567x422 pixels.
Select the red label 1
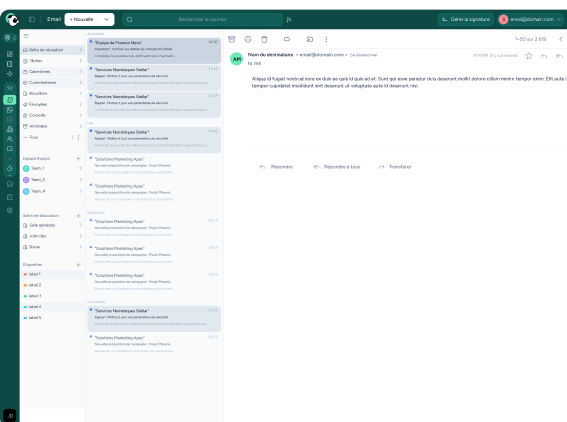pyautogui.click(x=52, y=274)
